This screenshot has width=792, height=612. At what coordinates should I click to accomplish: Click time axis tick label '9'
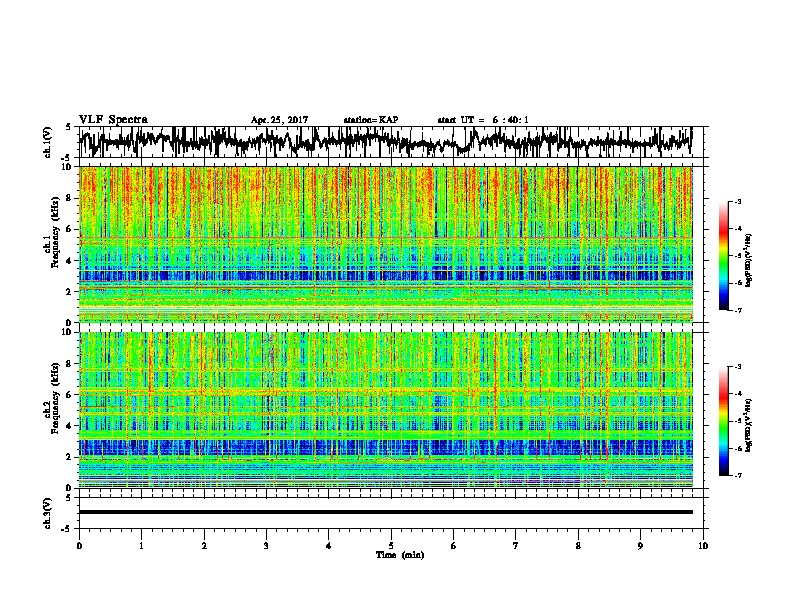coord(640,546)
